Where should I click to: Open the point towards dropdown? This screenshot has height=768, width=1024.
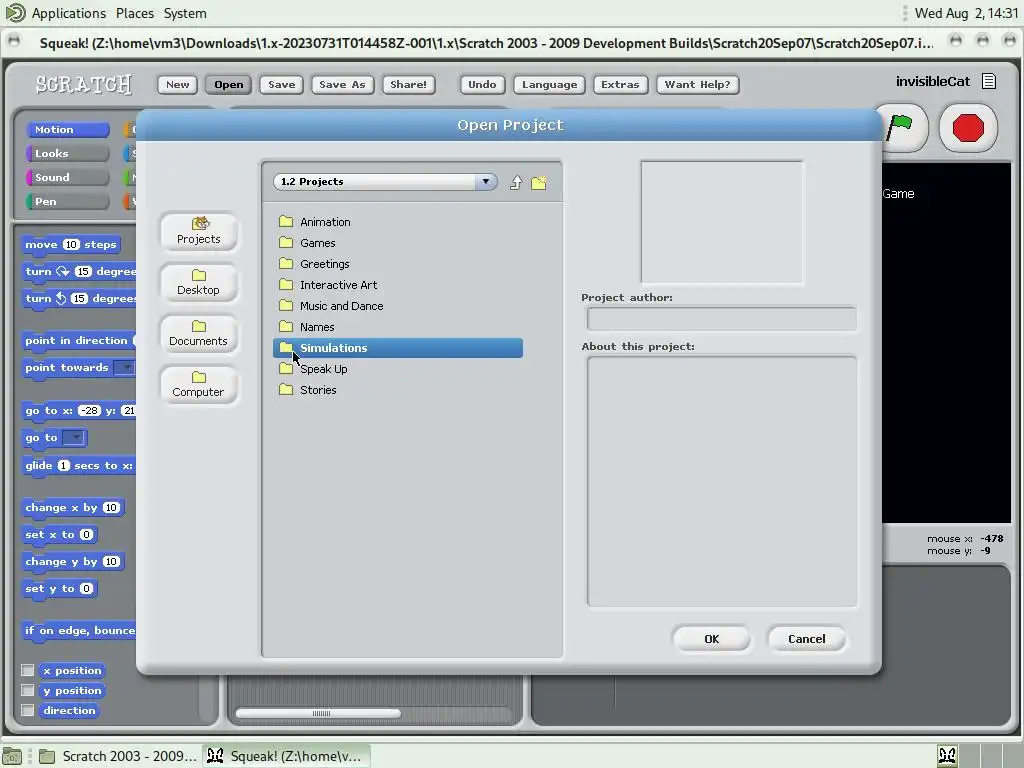pyautogui.click(x=124, y=368)
